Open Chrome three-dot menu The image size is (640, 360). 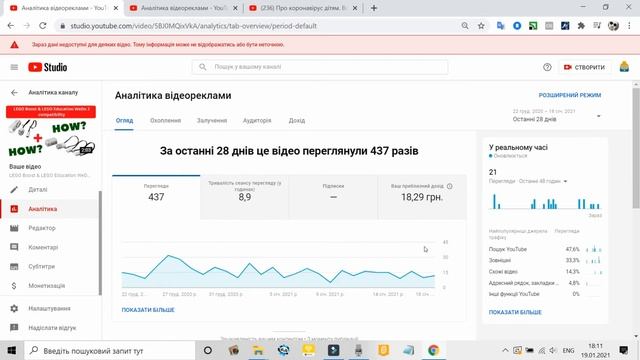pos(629,26)
